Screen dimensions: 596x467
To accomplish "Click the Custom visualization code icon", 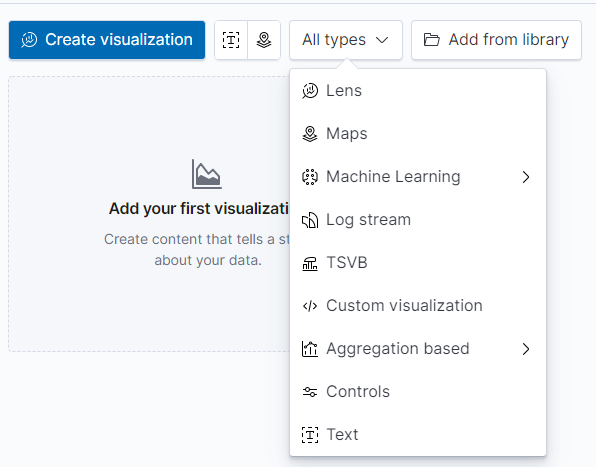I will pyautogui.click(x=310, y=306).
